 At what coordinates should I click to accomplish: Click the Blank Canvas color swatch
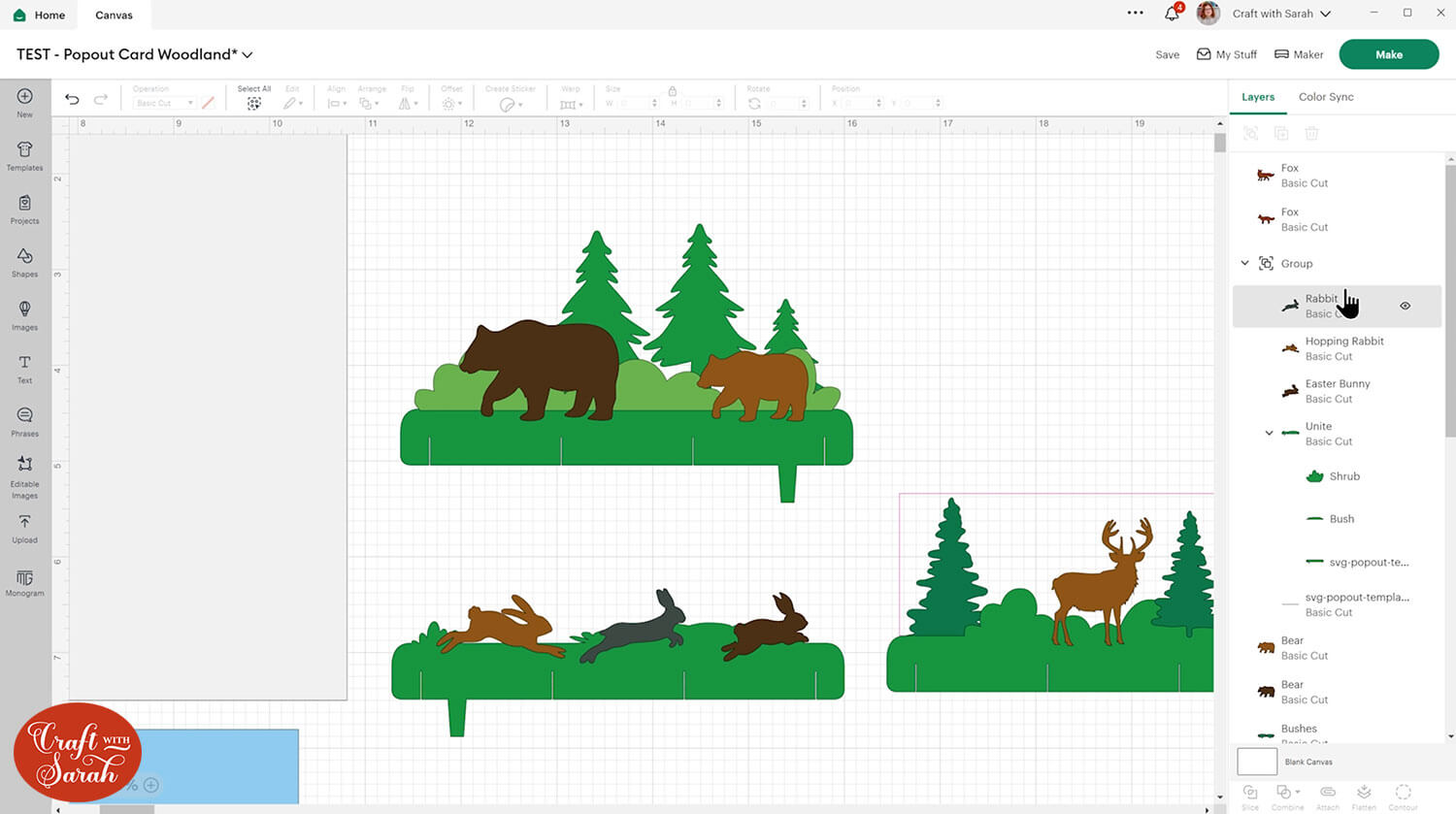pyautogui.click(x=1257, y=762)
